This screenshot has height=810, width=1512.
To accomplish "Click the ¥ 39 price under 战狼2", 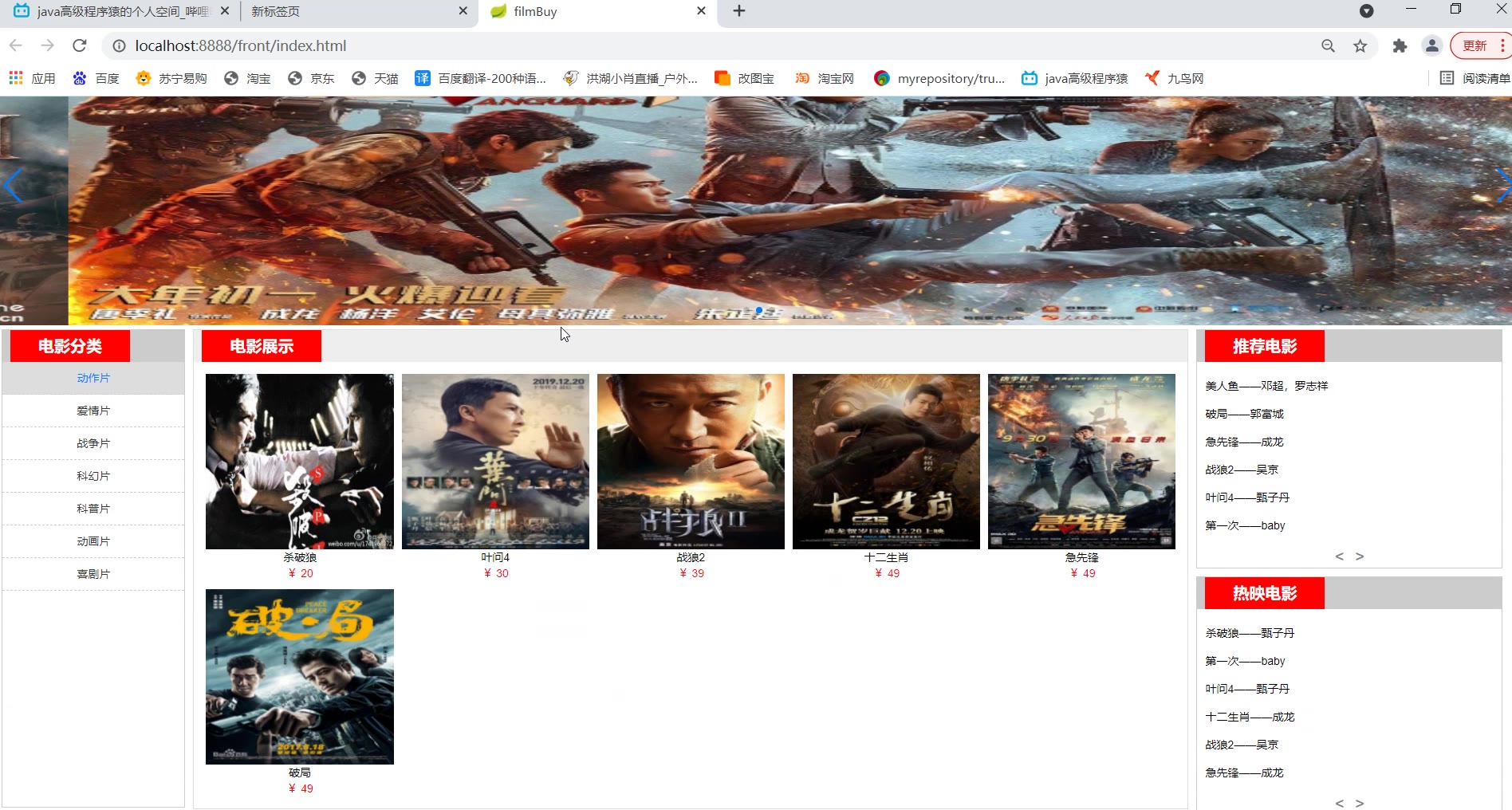I will (691, 573).
